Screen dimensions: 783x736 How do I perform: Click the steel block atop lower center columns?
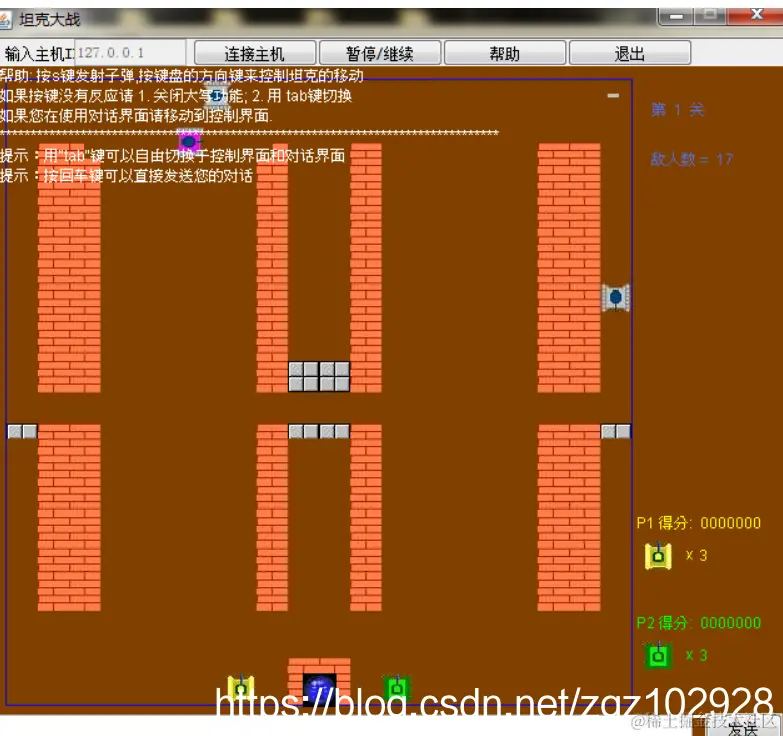coord(319,431)
